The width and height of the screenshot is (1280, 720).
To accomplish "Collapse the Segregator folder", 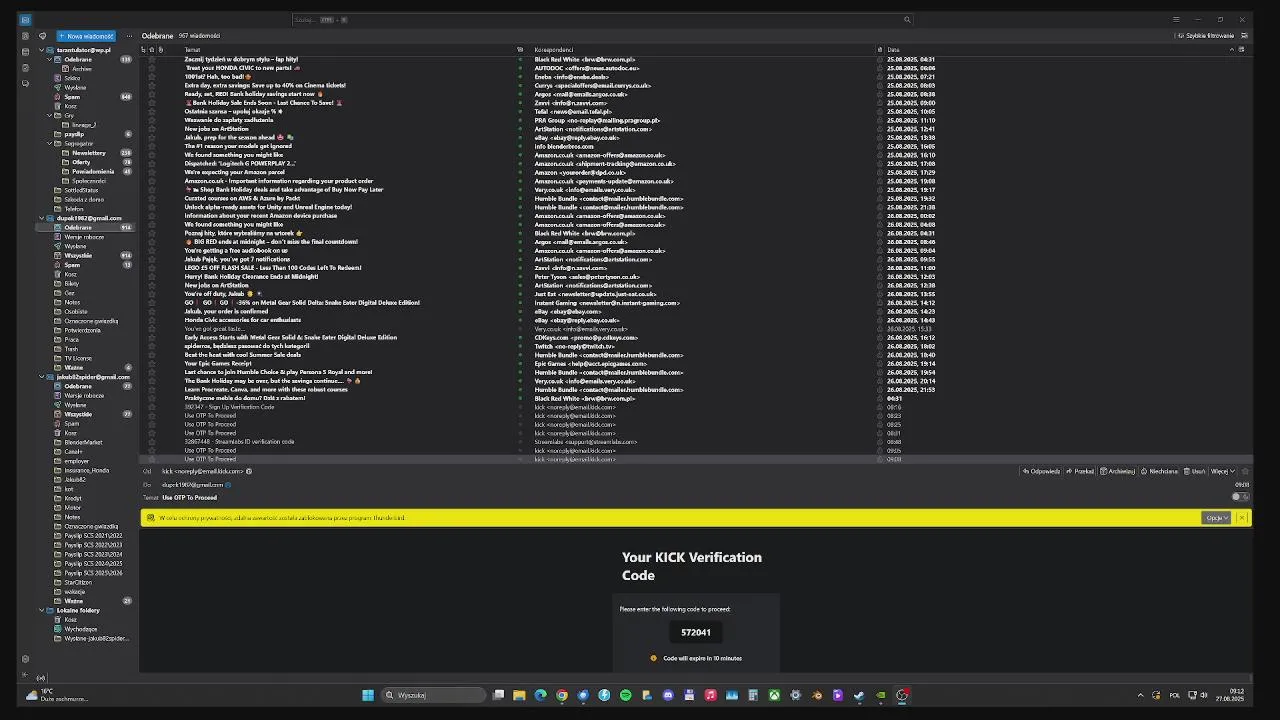I will click(49, 143).
